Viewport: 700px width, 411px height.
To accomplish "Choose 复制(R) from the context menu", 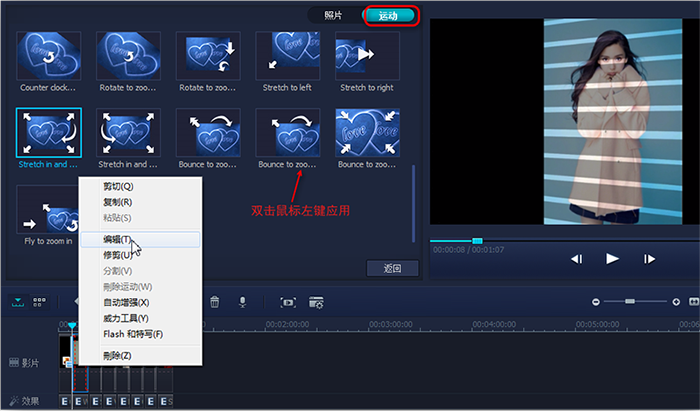I will pyautogui.click(x=140, y=202).
